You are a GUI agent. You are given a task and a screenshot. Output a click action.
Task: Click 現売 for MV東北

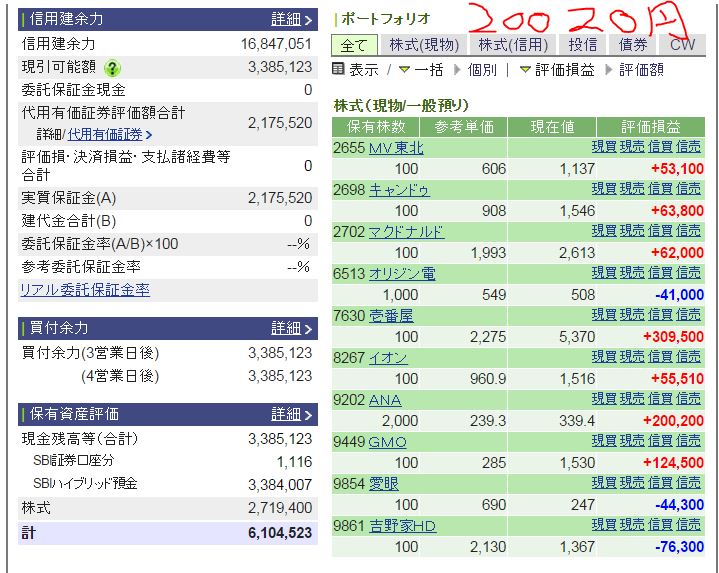(632, 147)
